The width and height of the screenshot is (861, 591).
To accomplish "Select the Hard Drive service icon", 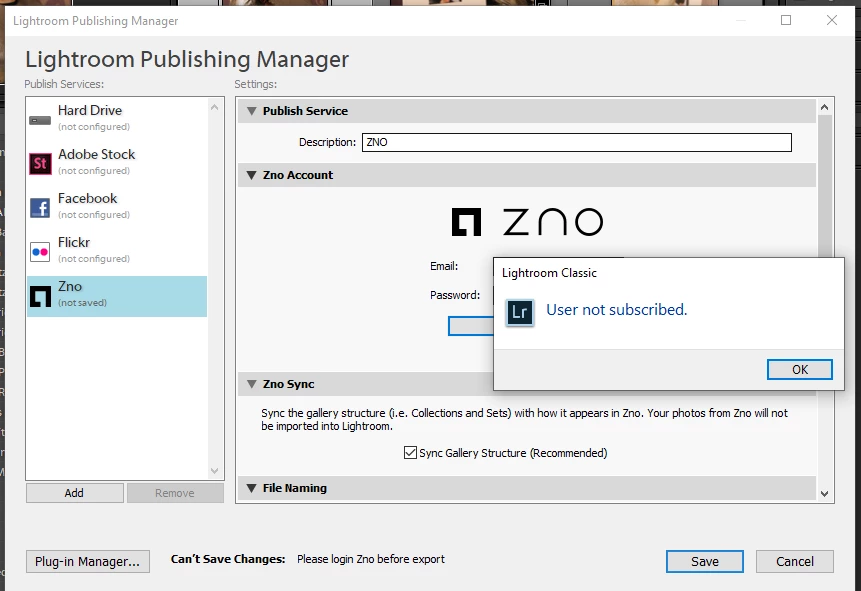I will tap(40, 120).
